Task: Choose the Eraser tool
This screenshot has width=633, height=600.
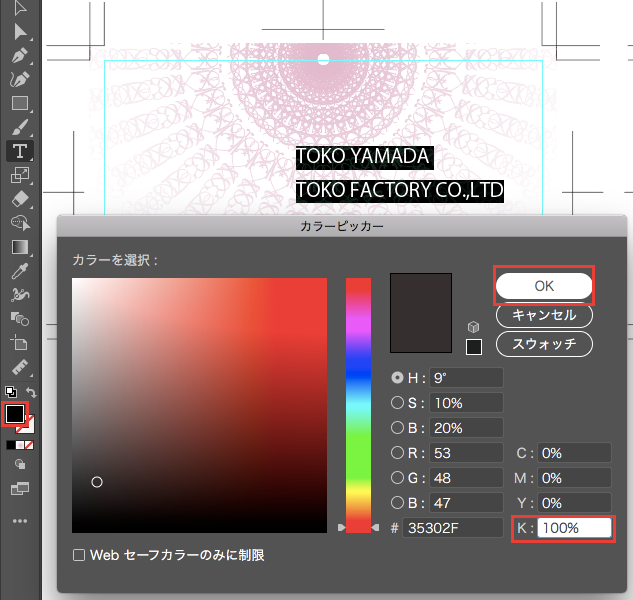Action: 19,199
